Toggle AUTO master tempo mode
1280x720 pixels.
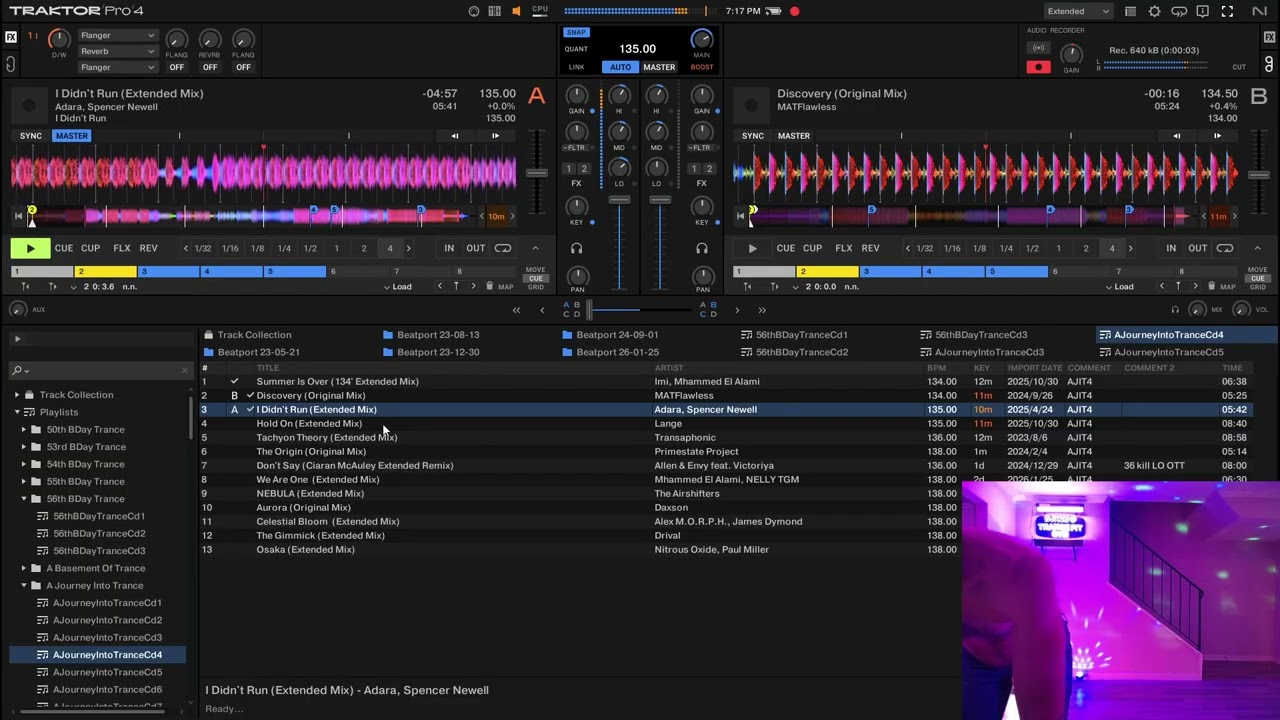[620, 67]
